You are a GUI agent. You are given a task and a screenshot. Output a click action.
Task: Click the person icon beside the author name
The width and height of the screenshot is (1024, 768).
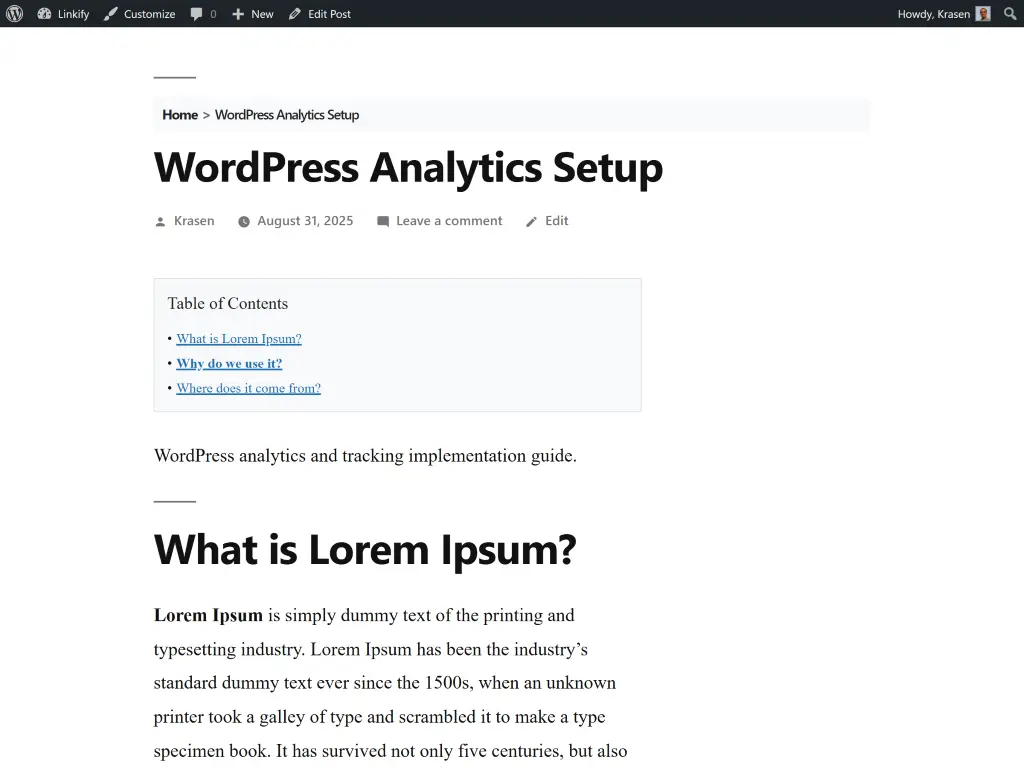point(159,221)
